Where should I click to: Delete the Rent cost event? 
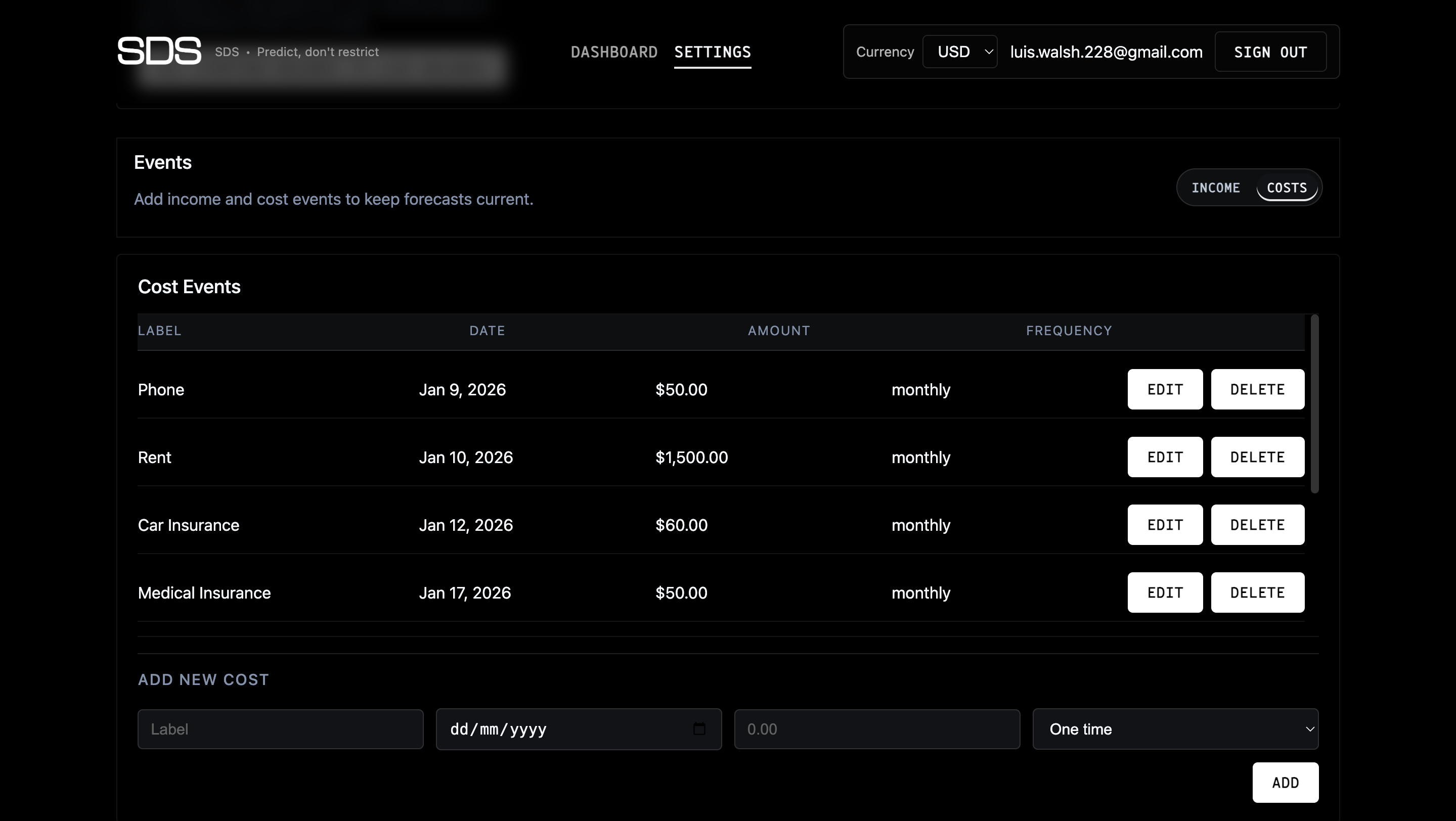(1257, 457)
